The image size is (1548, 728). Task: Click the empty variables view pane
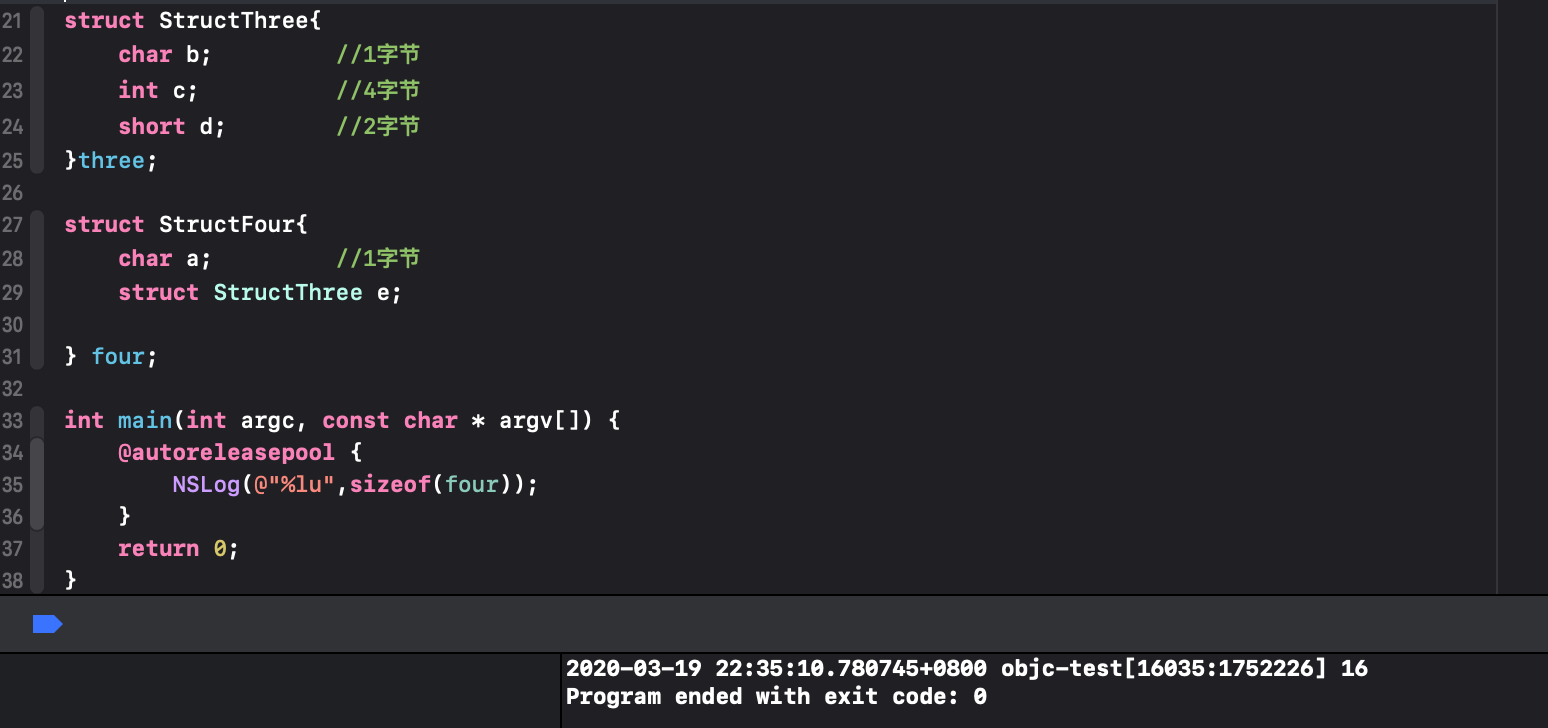point(280,691)
